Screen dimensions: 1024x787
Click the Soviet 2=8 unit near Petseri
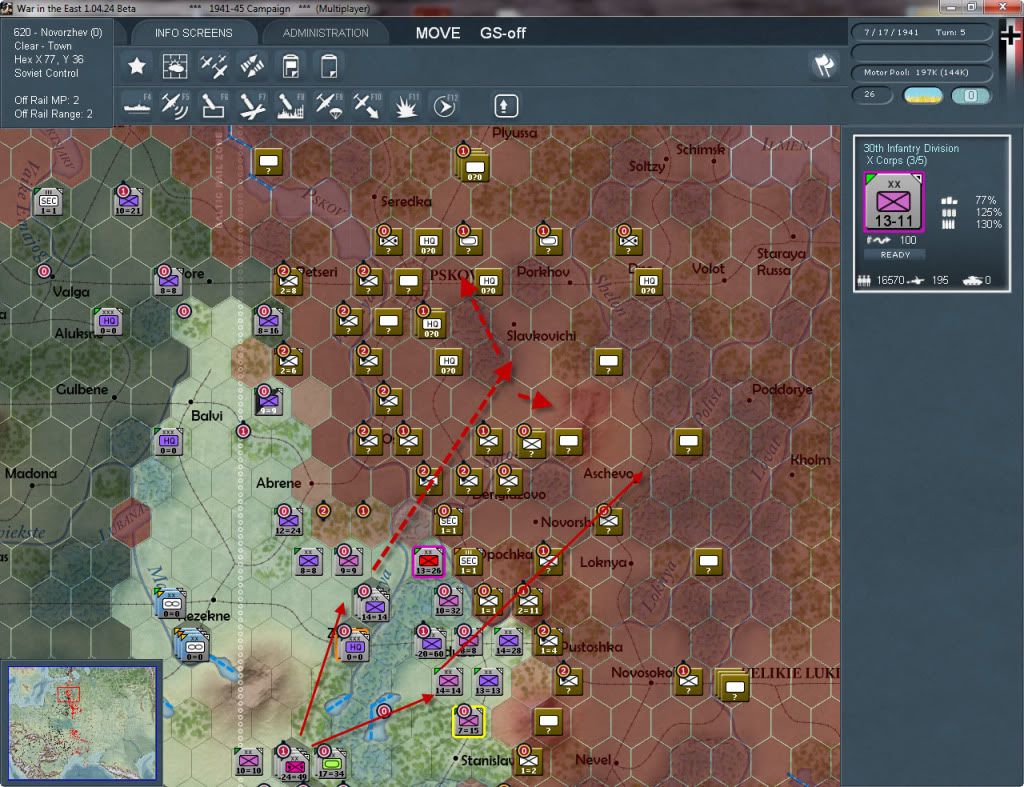[x=288, y=281]
